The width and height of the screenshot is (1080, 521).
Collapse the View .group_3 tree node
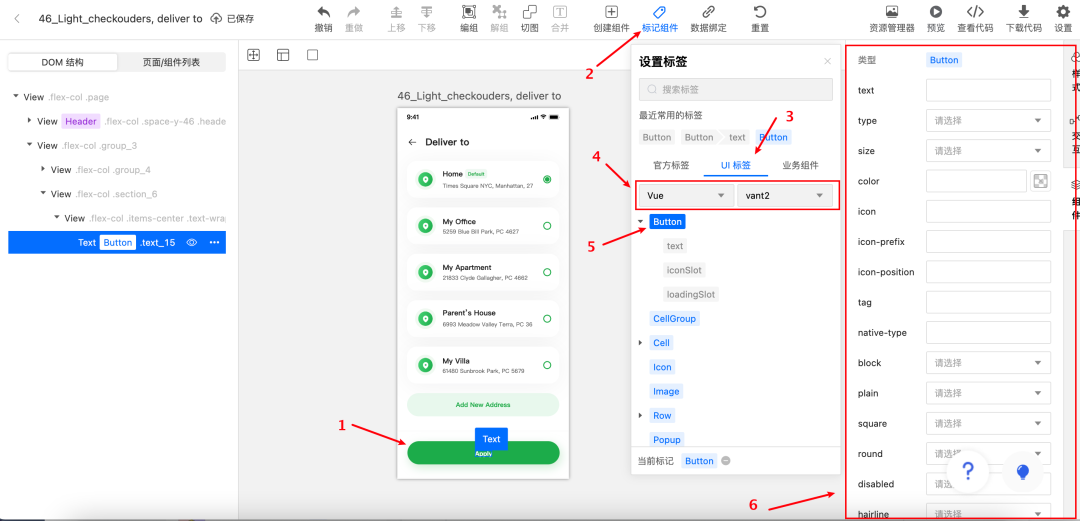(30, 145)
